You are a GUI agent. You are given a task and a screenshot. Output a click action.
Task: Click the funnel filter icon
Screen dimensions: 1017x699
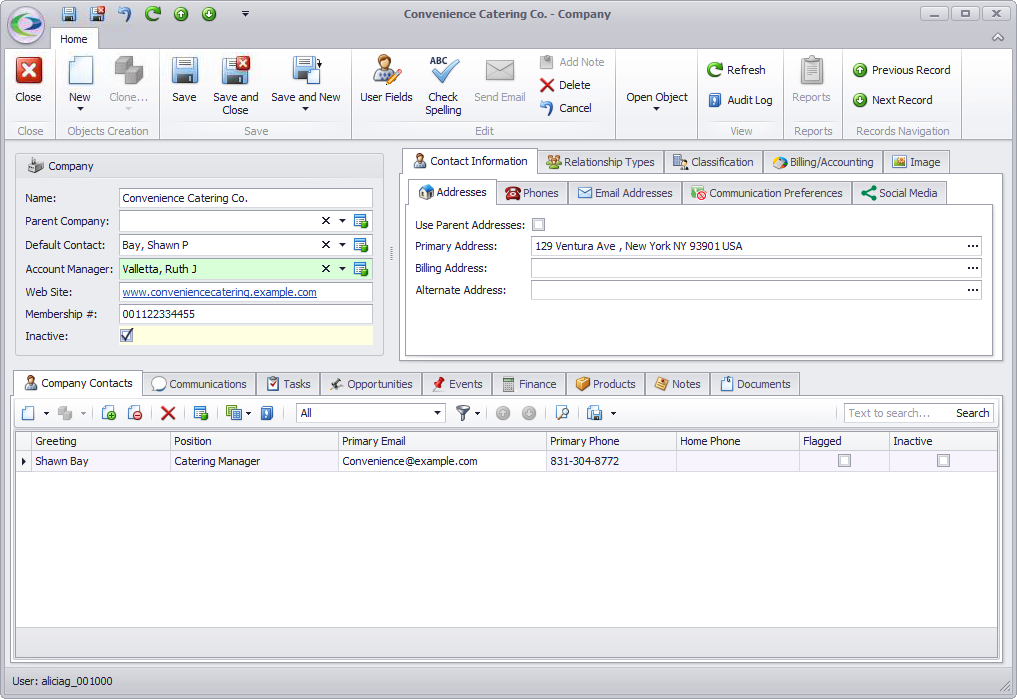point(462,413)
